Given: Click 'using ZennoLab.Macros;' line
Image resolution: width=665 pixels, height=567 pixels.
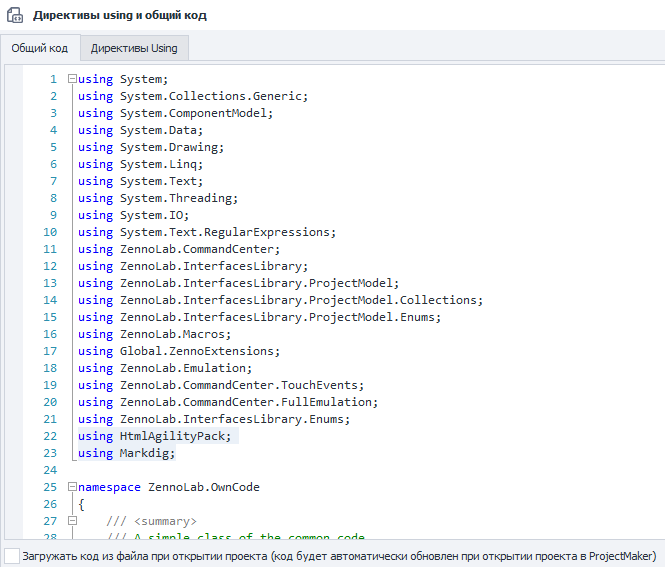Looking at the screenshot, I should point(155,334).
